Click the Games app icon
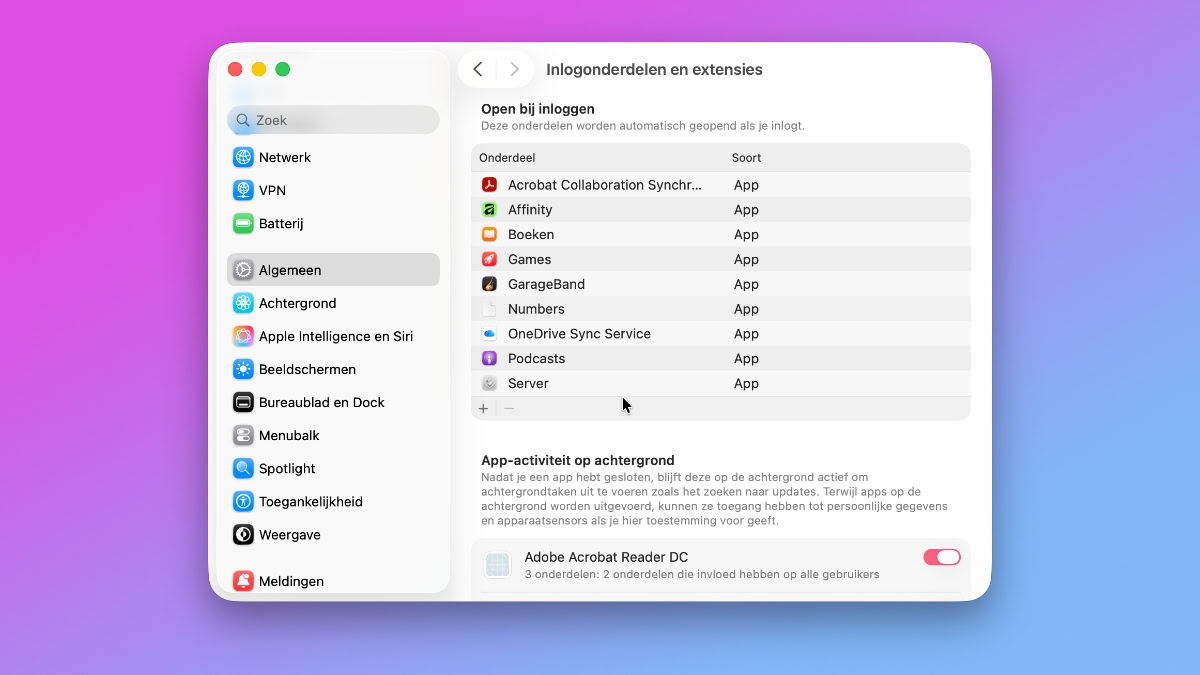 click(x=489, y=259)
